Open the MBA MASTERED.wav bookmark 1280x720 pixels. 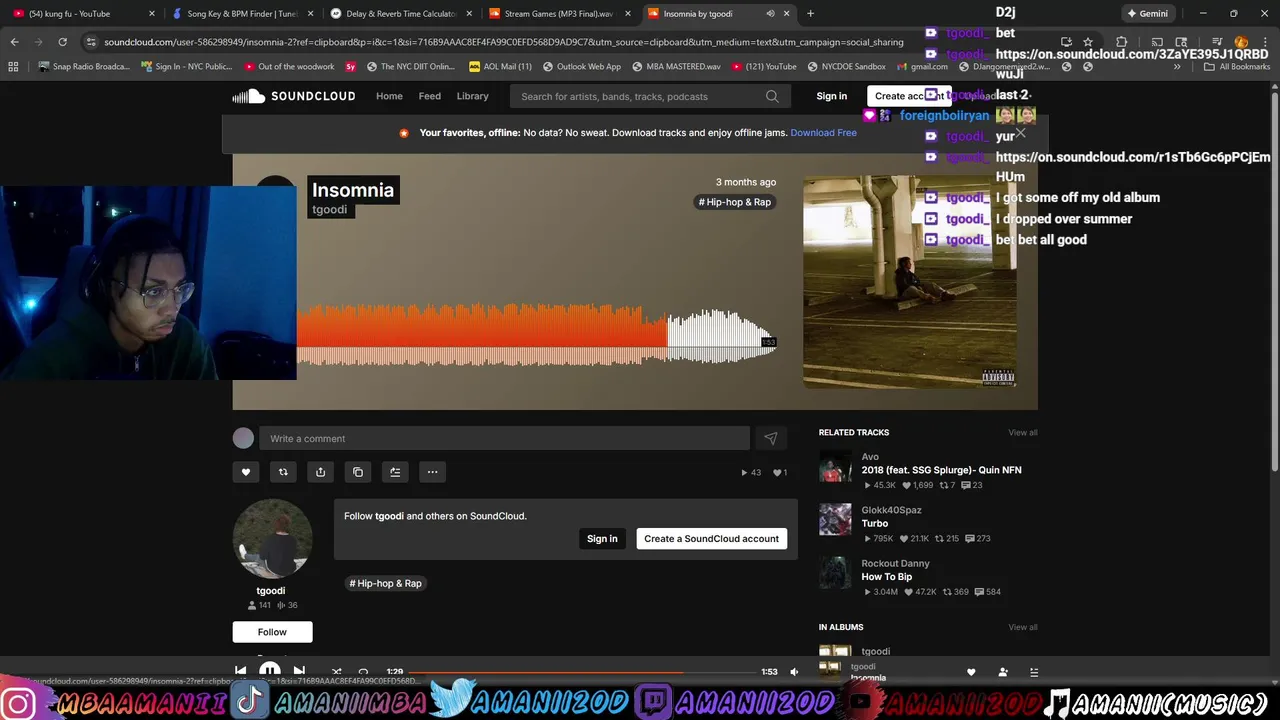[675, 67]
